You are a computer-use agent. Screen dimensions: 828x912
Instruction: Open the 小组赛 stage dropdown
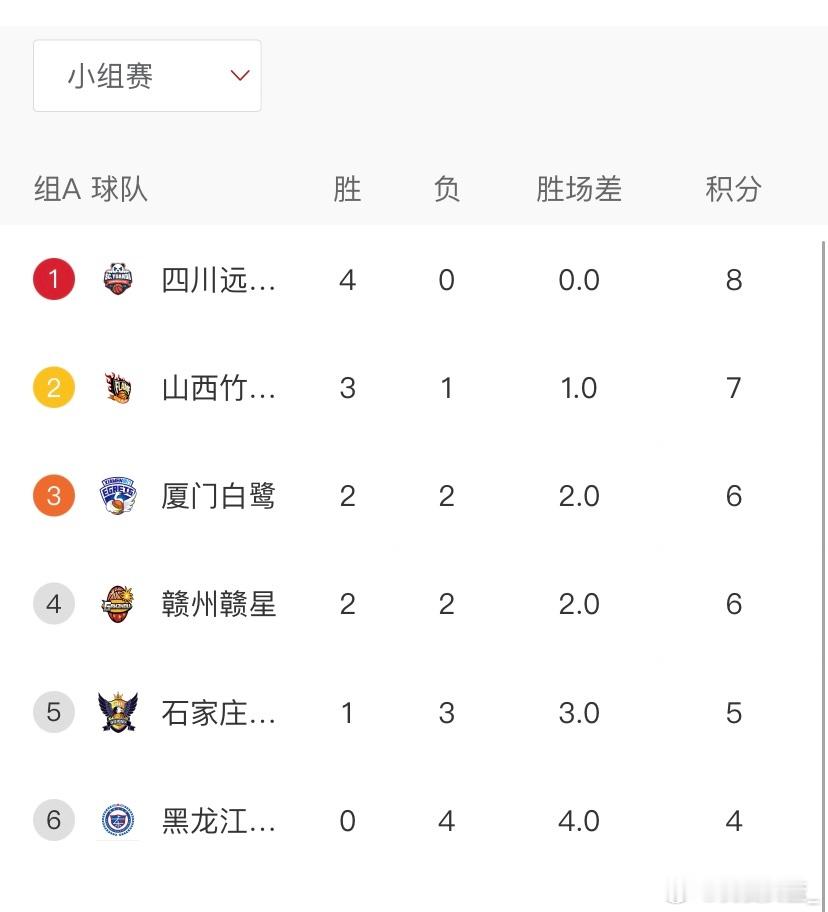click(x=147, y=76)
